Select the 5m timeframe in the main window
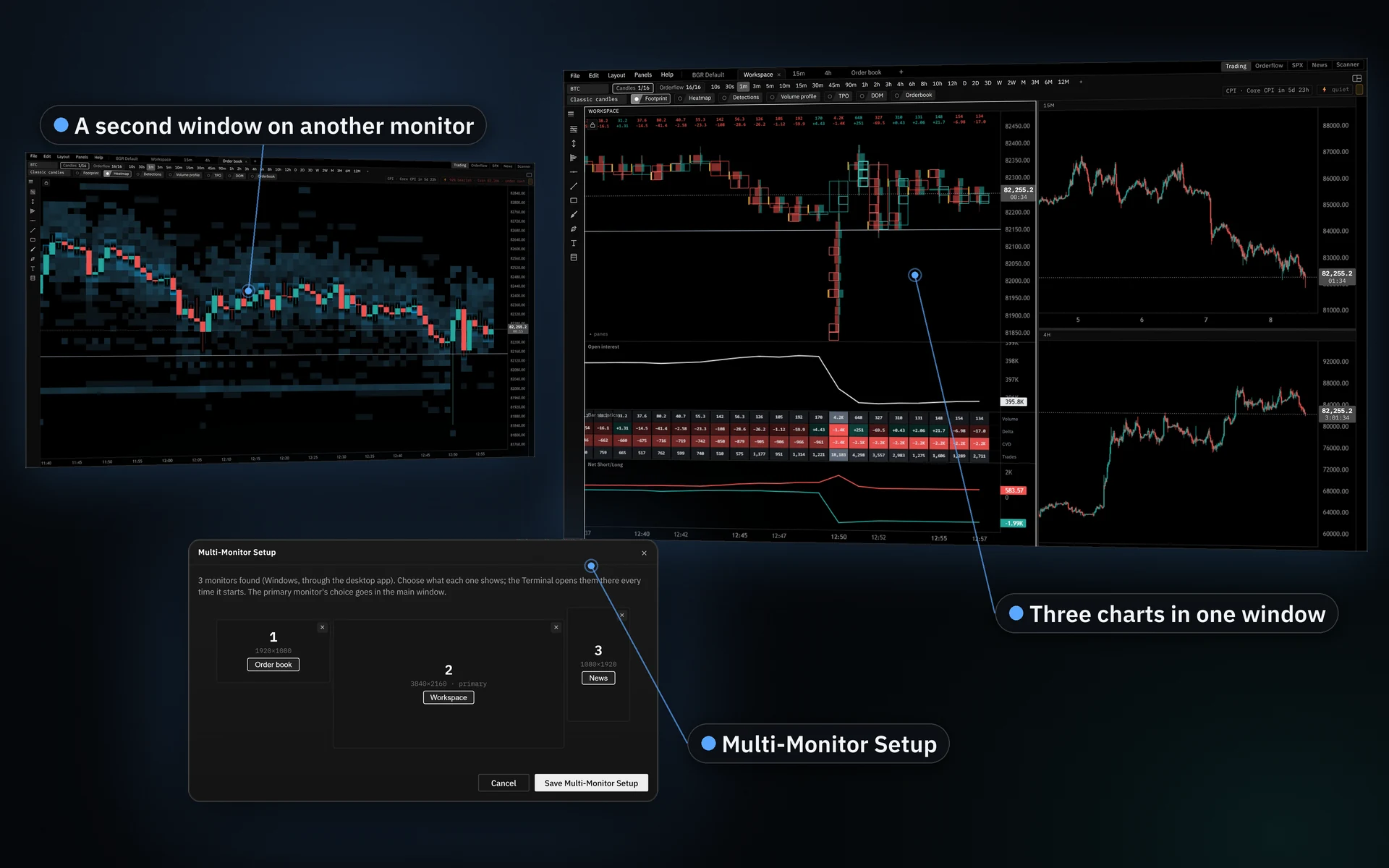 [770, 85]
